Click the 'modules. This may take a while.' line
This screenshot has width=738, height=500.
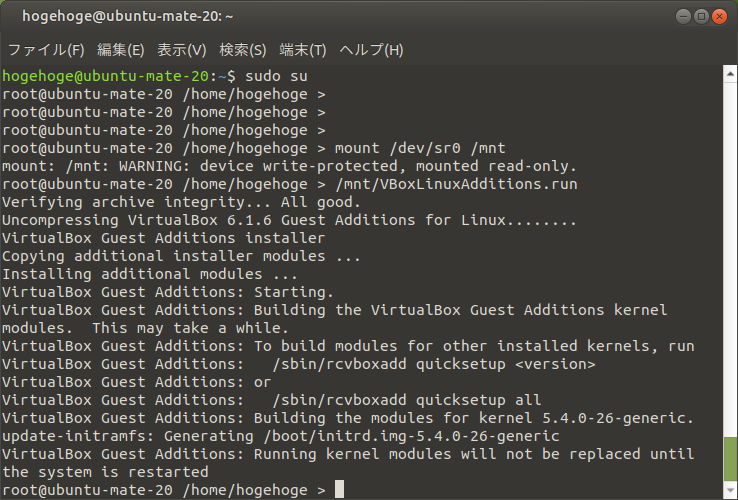coord(145,328)
